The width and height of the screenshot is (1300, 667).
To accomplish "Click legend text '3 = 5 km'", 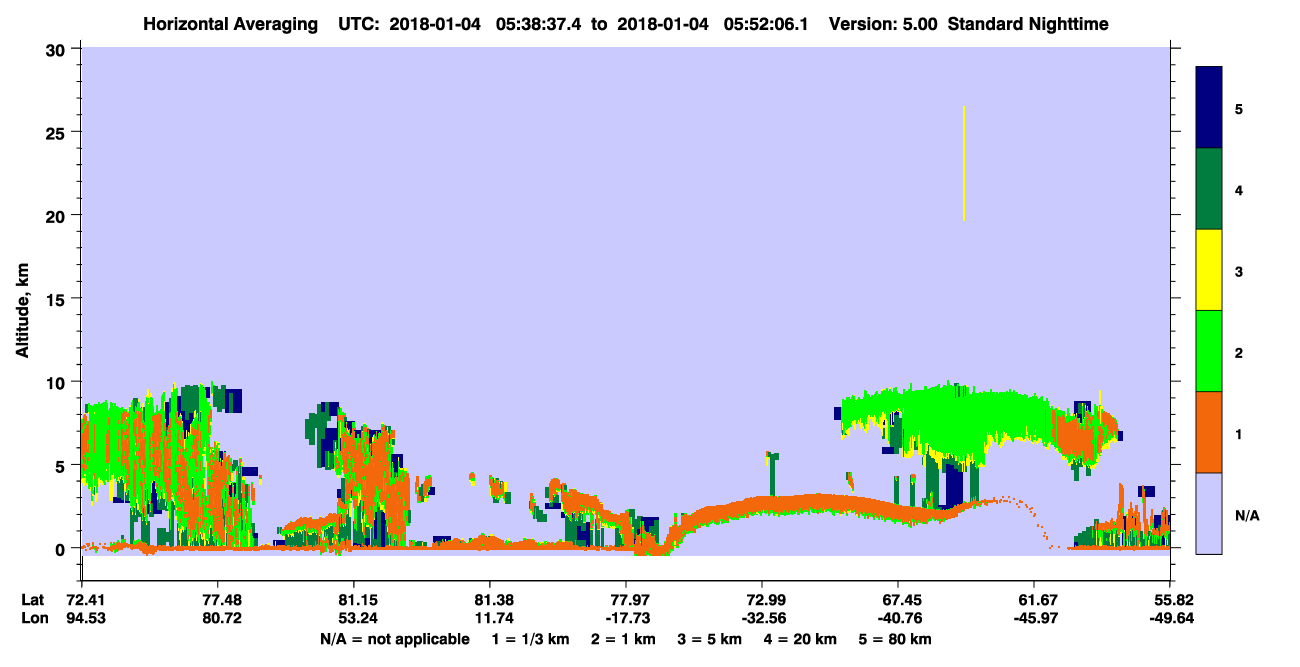I will coord(710,639).
